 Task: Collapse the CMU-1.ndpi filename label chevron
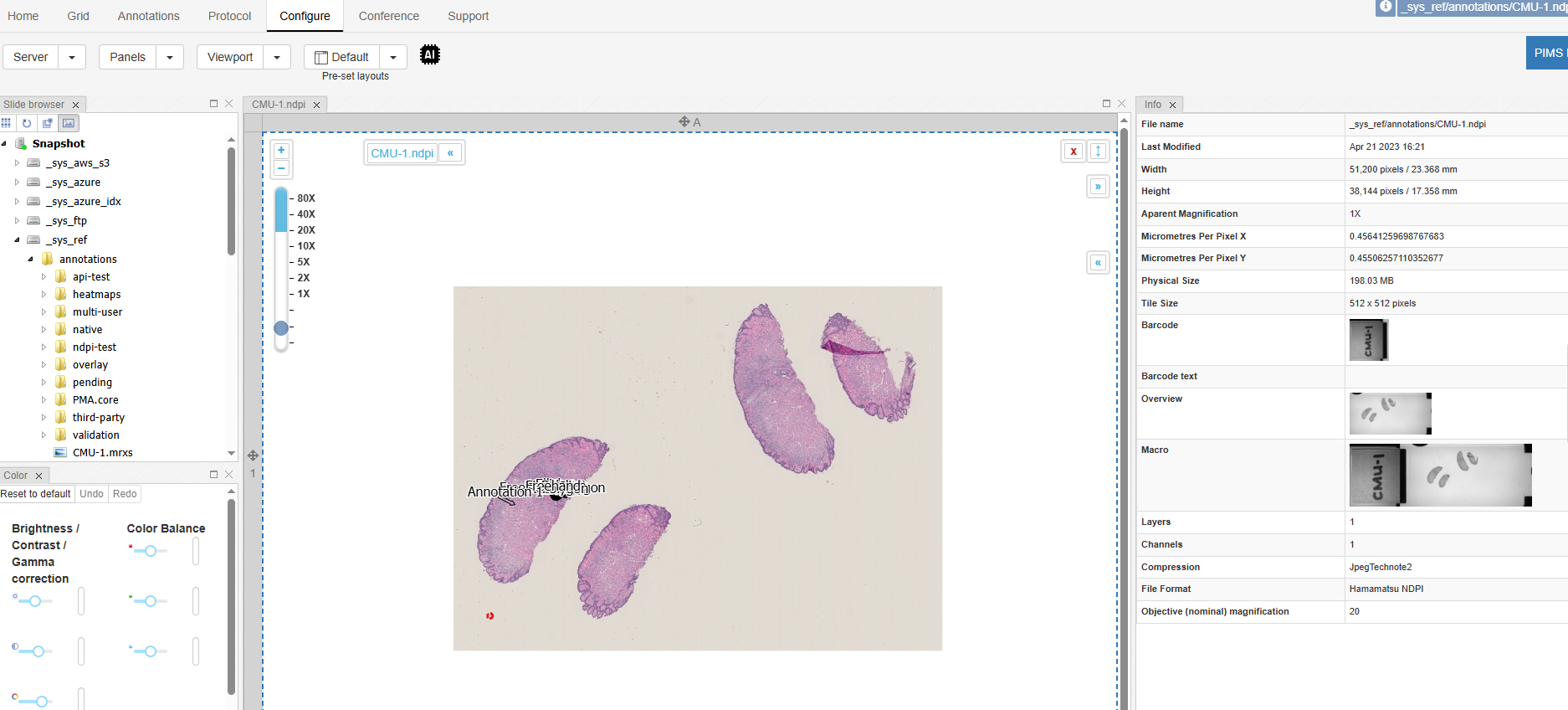pyautogui.click(x=451, y=153)
